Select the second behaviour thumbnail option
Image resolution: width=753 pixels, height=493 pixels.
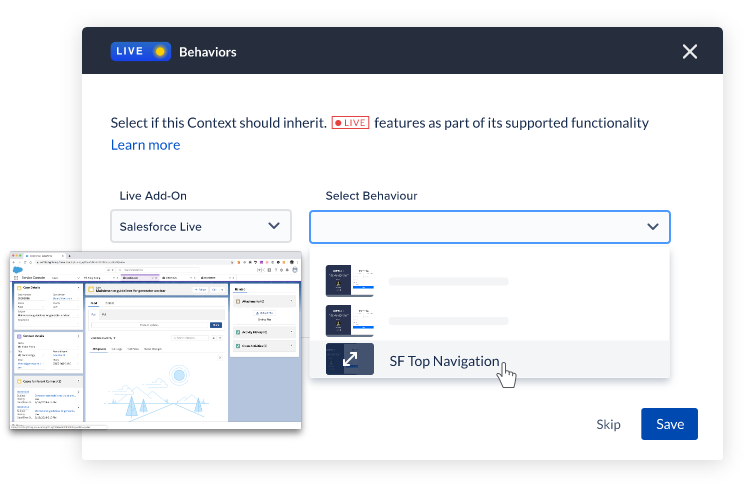(x=350, y=321)
